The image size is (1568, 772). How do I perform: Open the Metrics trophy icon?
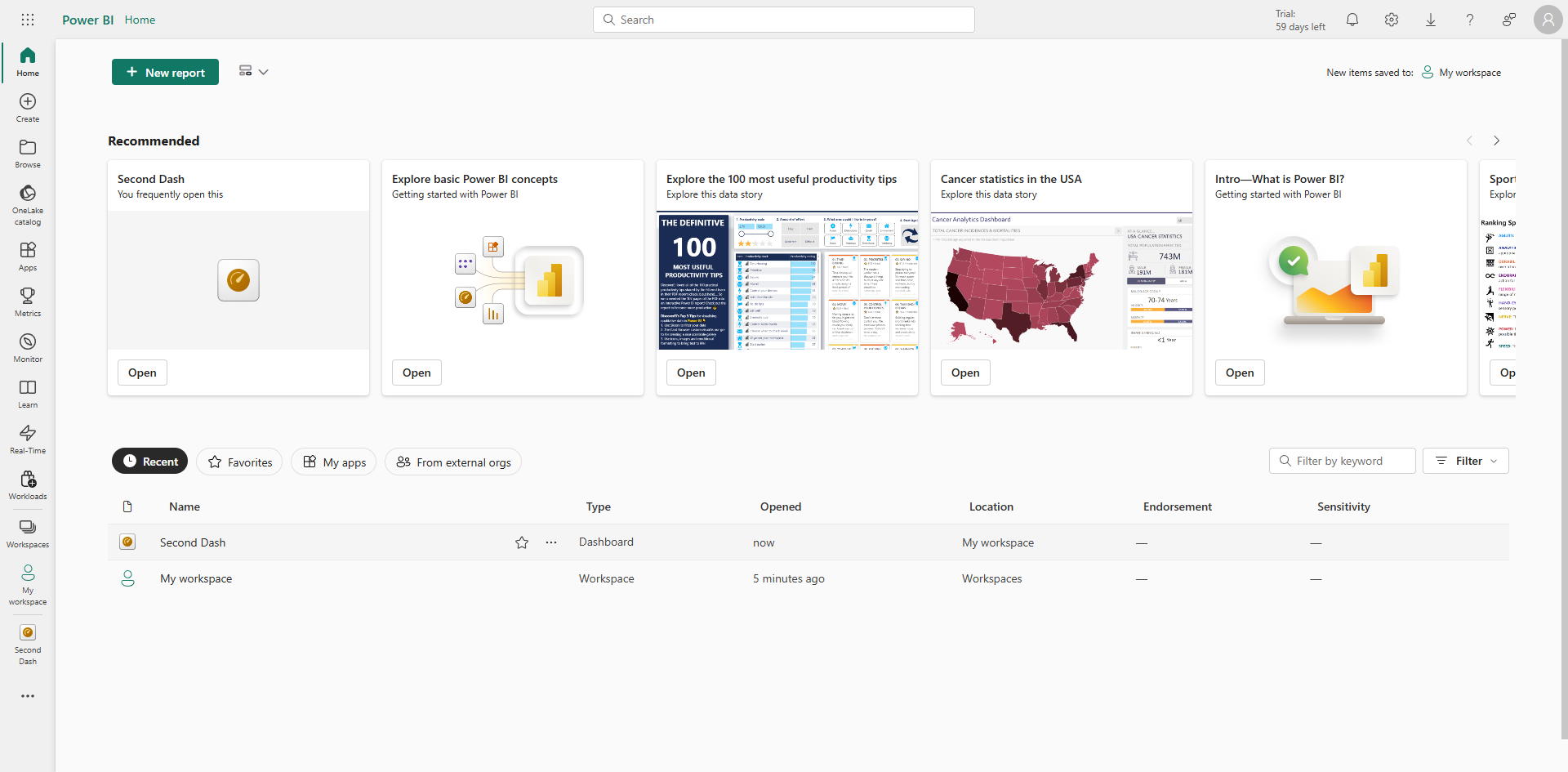coord(28,301)
